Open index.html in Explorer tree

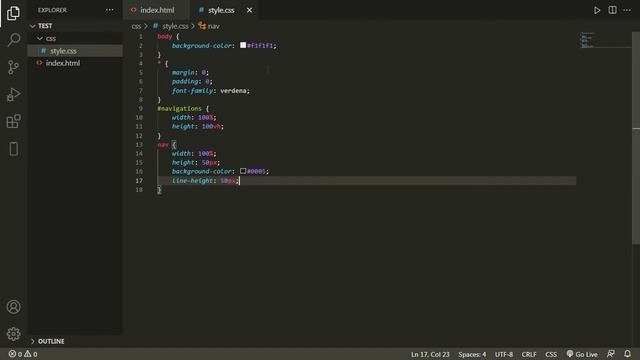(x=63, y=63)
